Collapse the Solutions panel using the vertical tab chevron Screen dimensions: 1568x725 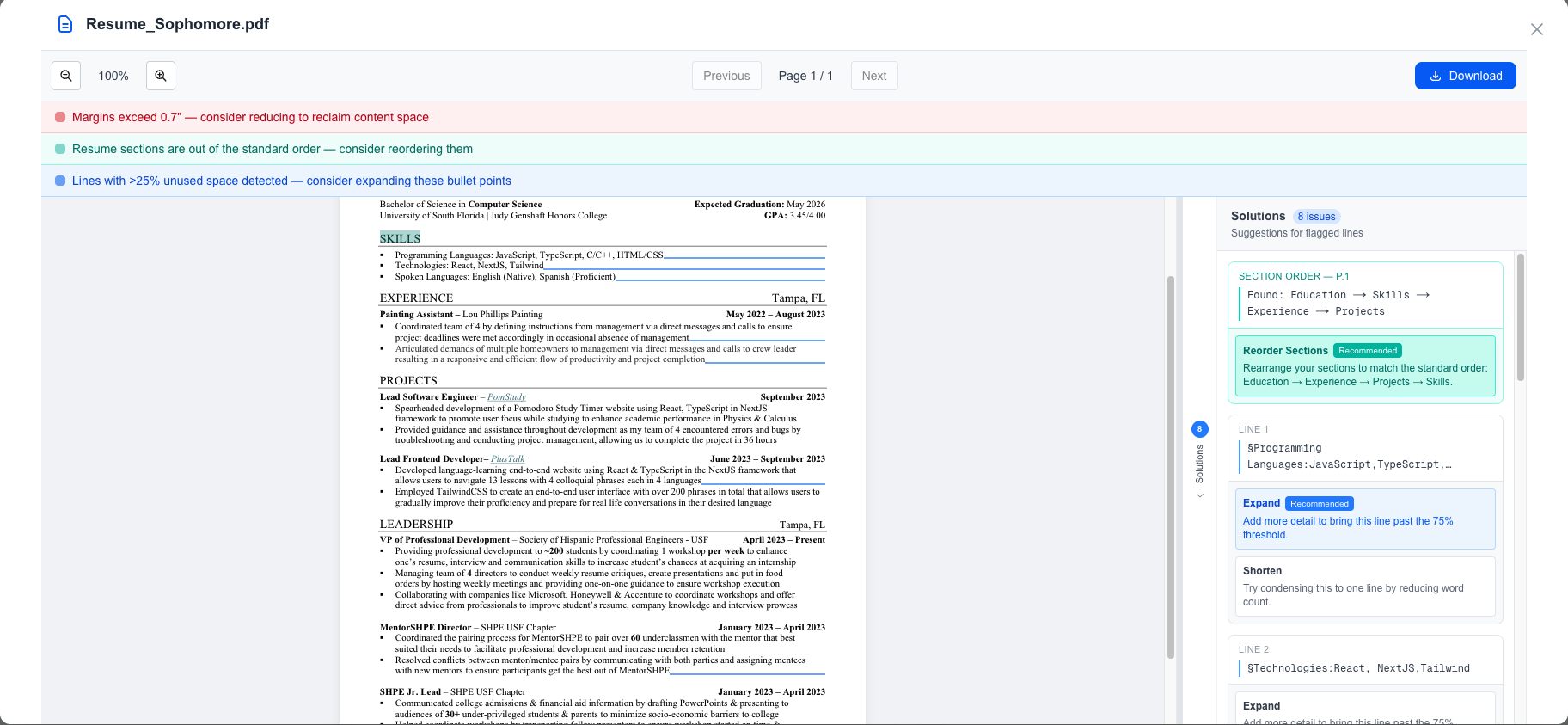click(x=1200, y=495)
